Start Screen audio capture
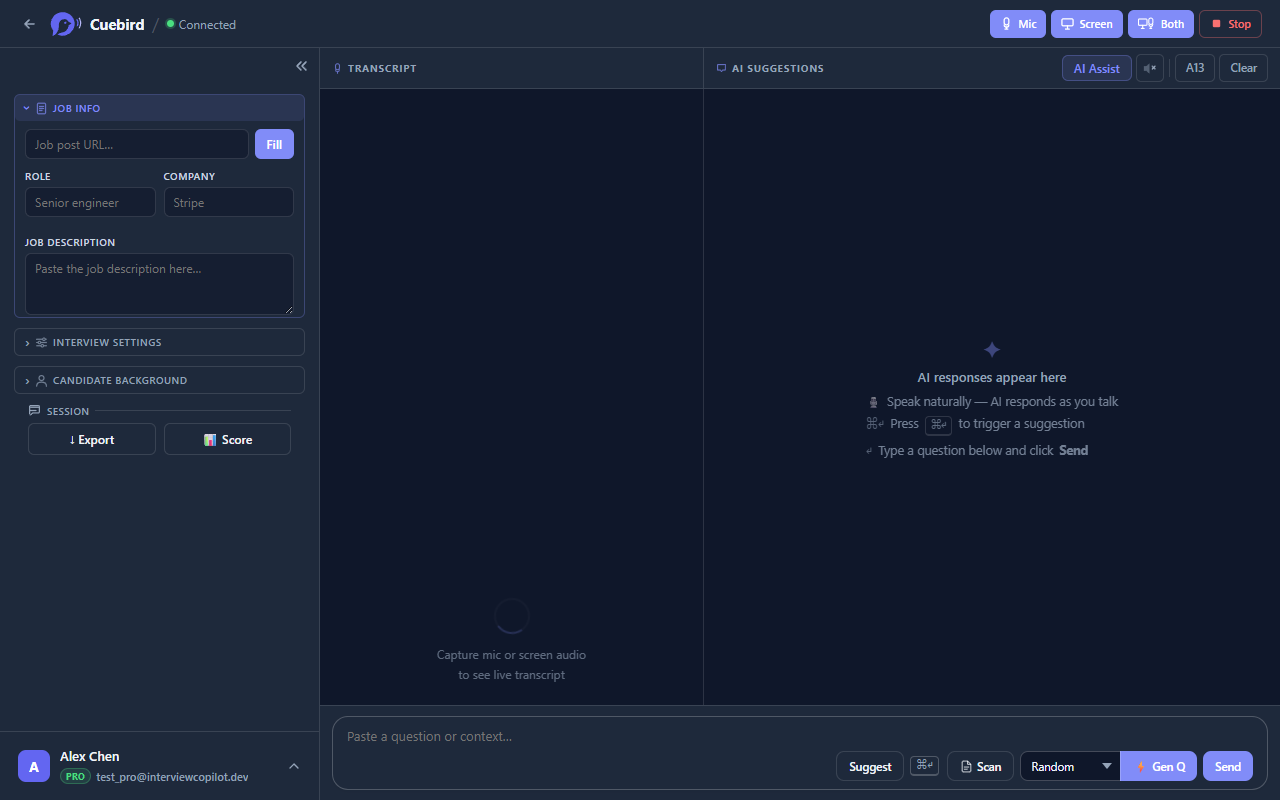Screen dimensions: 1280x800 (x=1087, y=24)
